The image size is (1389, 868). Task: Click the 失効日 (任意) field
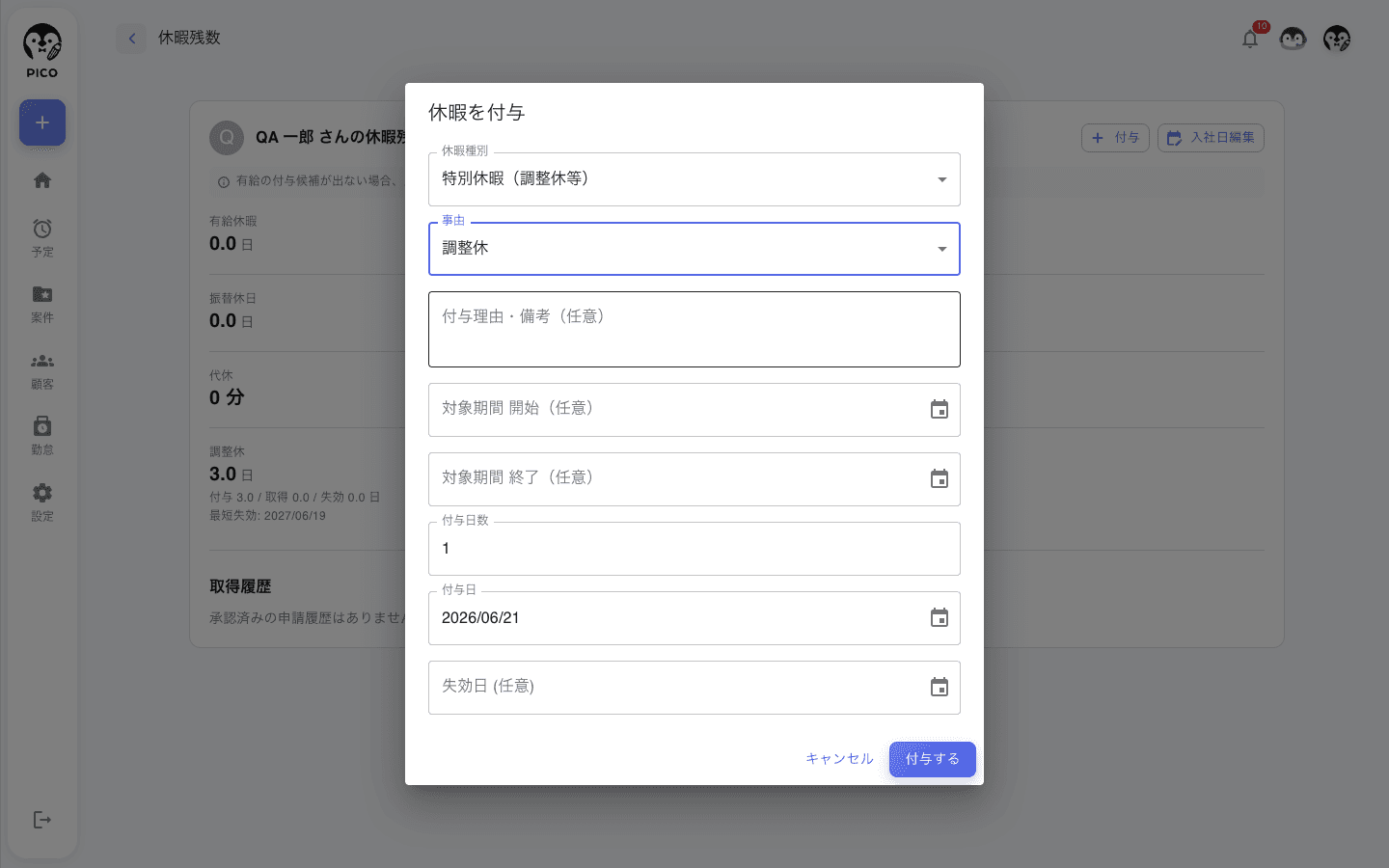point(694,688)
